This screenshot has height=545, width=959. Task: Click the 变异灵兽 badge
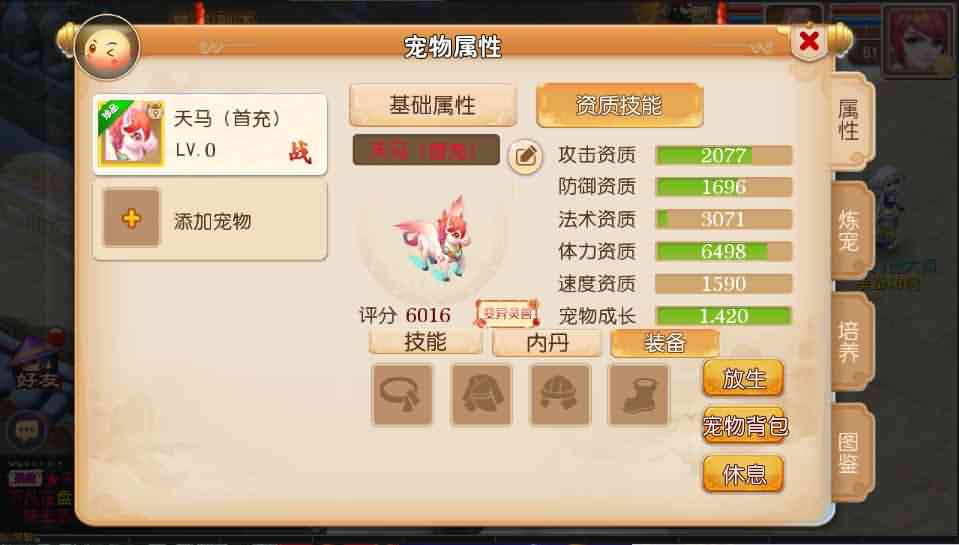click(x=507, y=314)
